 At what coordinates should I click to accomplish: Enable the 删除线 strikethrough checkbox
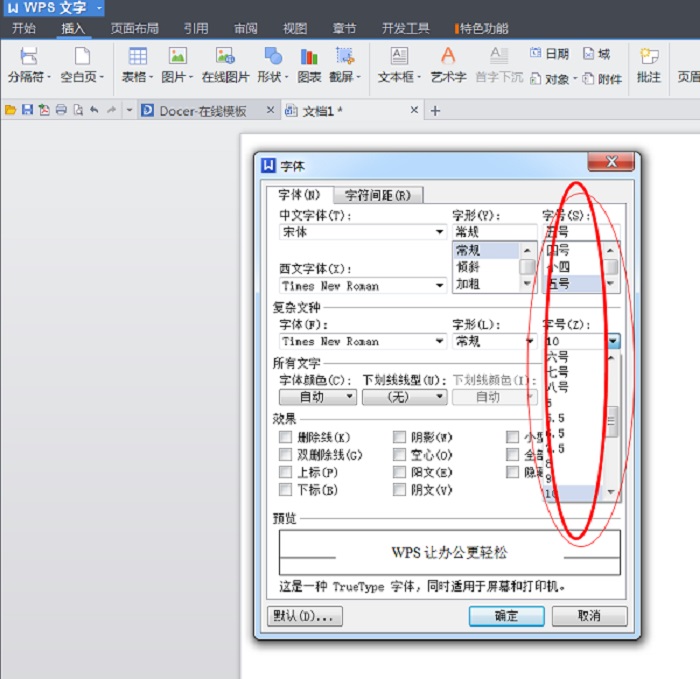(x=286, y=437)
